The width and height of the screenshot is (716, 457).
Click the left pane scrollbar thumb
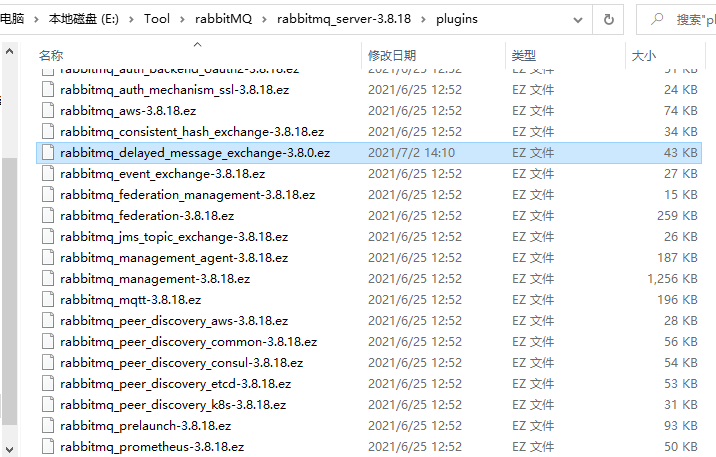click(x=9, y=289)
